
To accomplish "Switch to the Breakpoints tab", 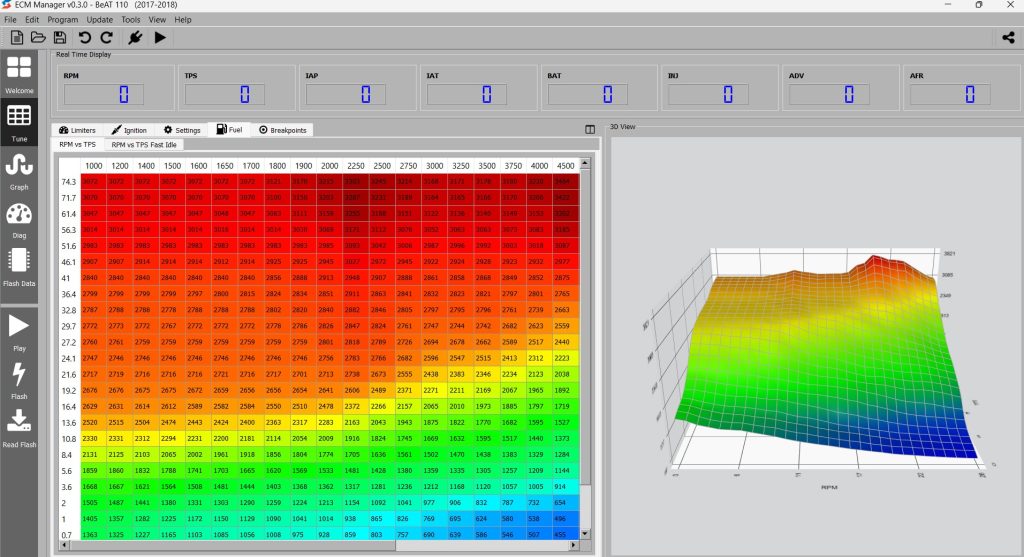I will 283,130.
